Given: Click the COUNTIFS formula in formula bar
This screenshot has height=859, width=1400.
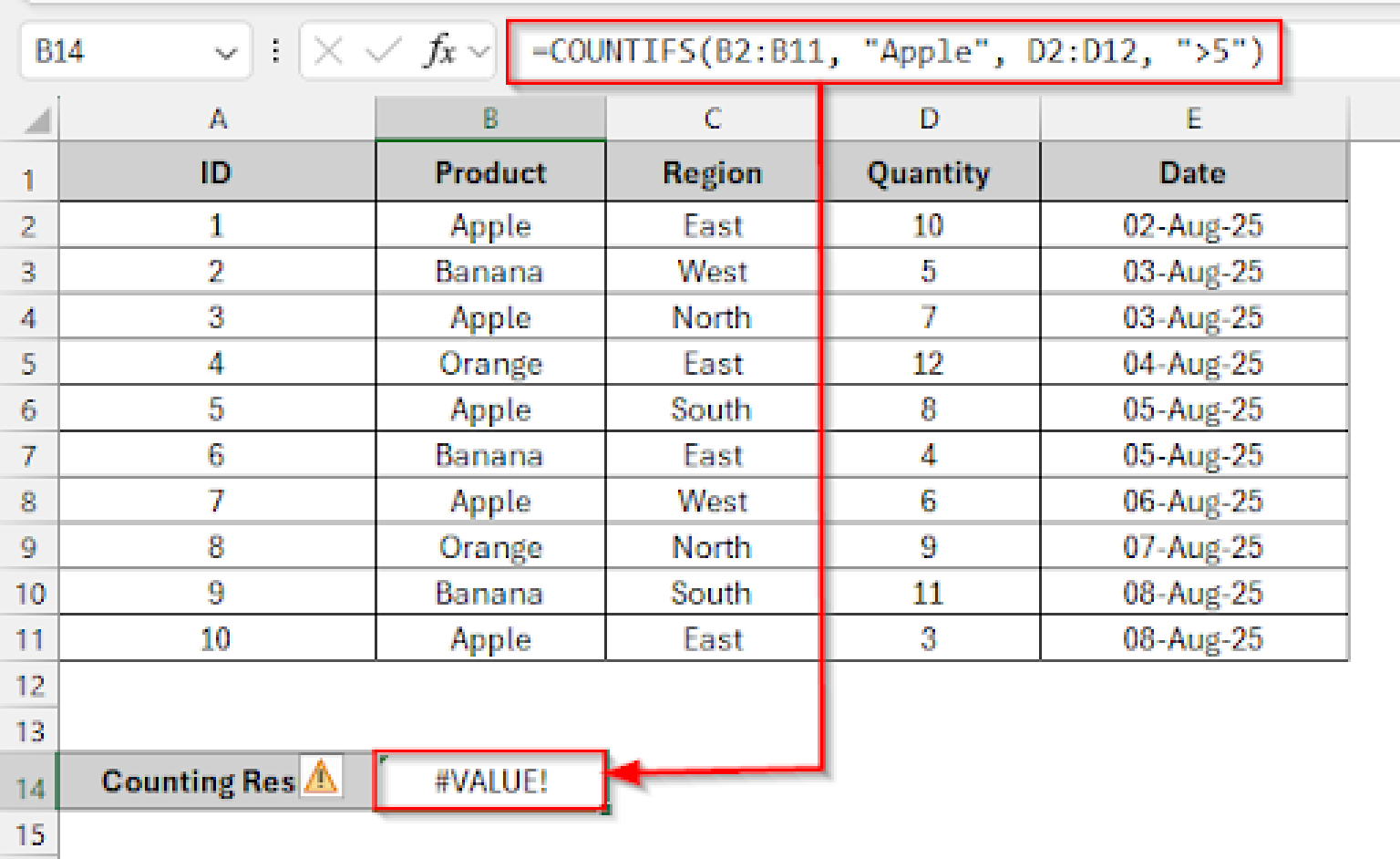Looking at the screenshot, I should (x=897, y=52).
